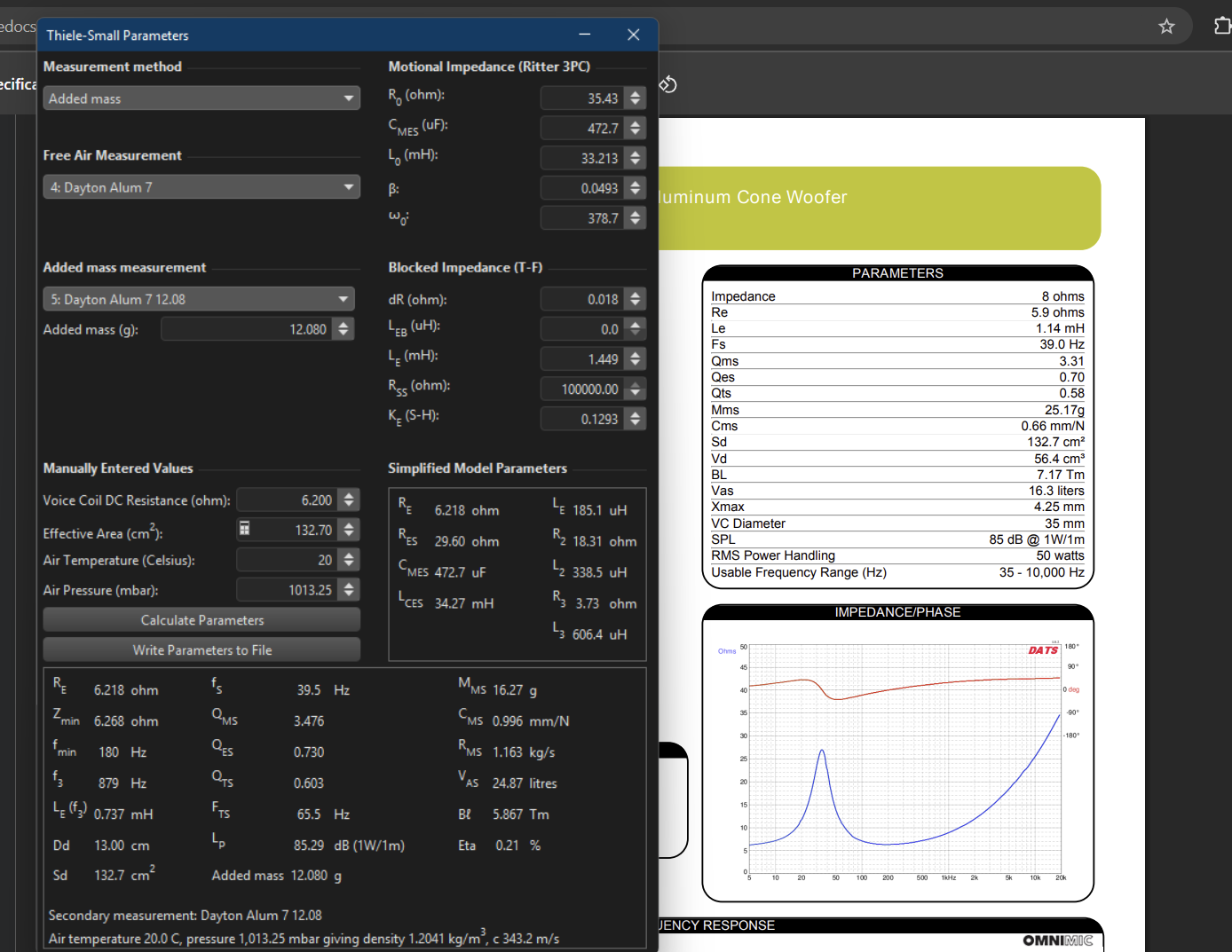
Task: Decrease R0 (ohm) with its down arrow
Action: [636, 104]
